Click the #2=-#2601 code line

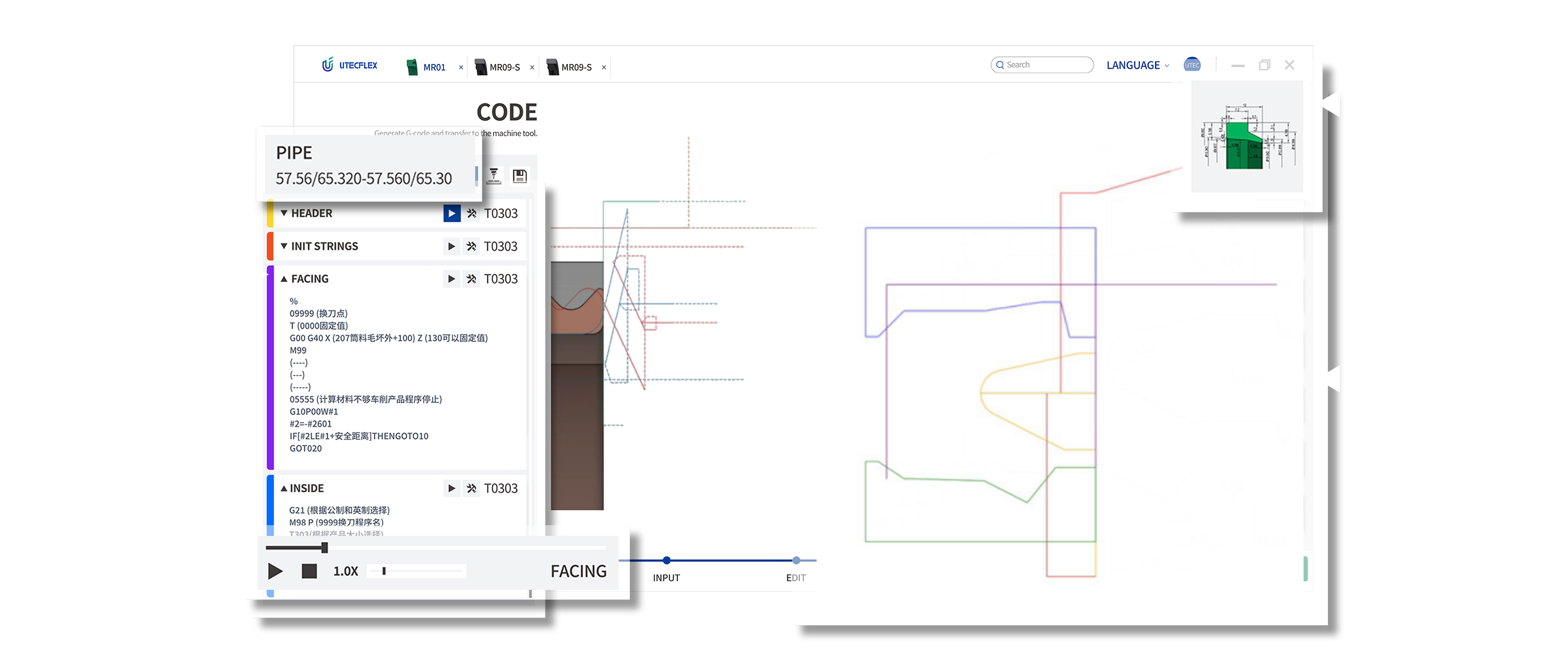tap(310, 423)
